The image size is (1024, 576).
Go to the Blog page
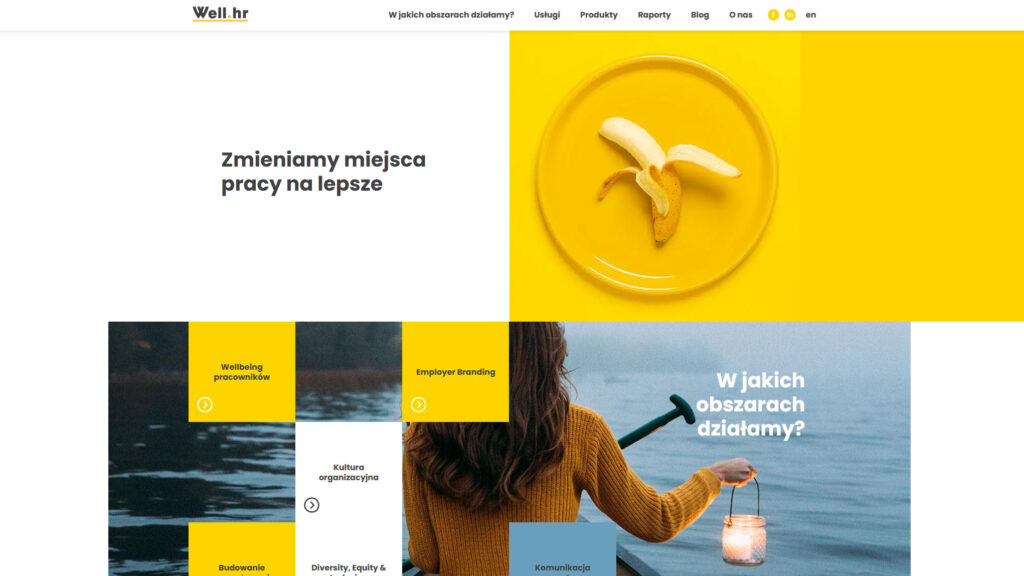700,15
